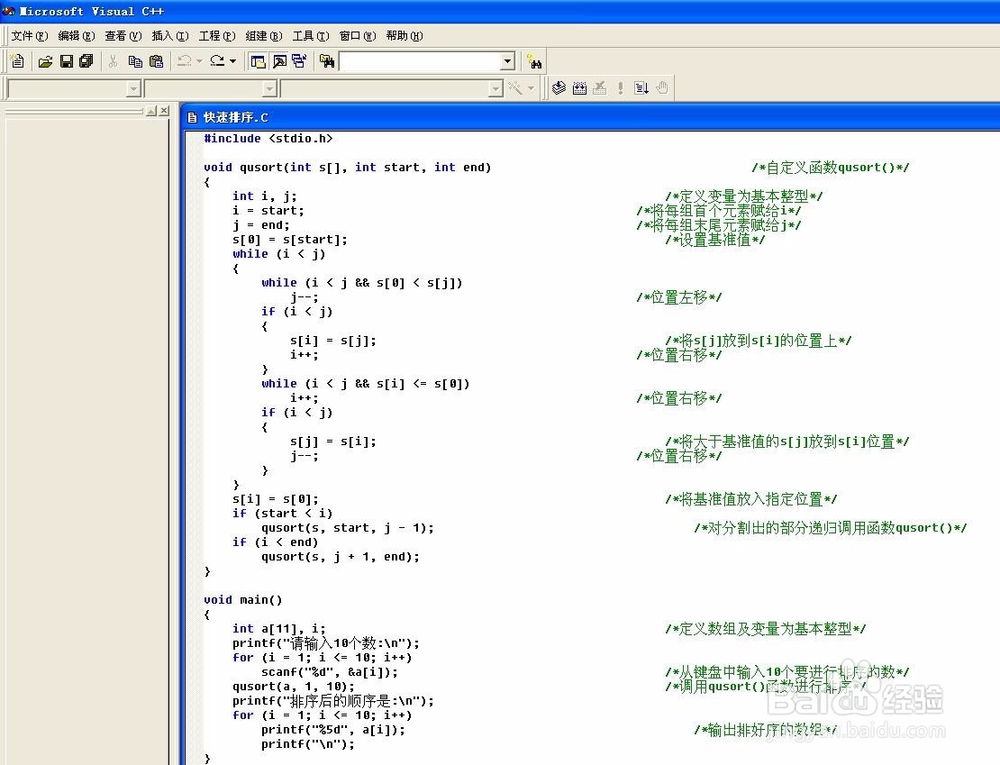The width and height of the screenshot is (1000, 765).
Task: Click the Save All icon
Action: tap(86, 61)
